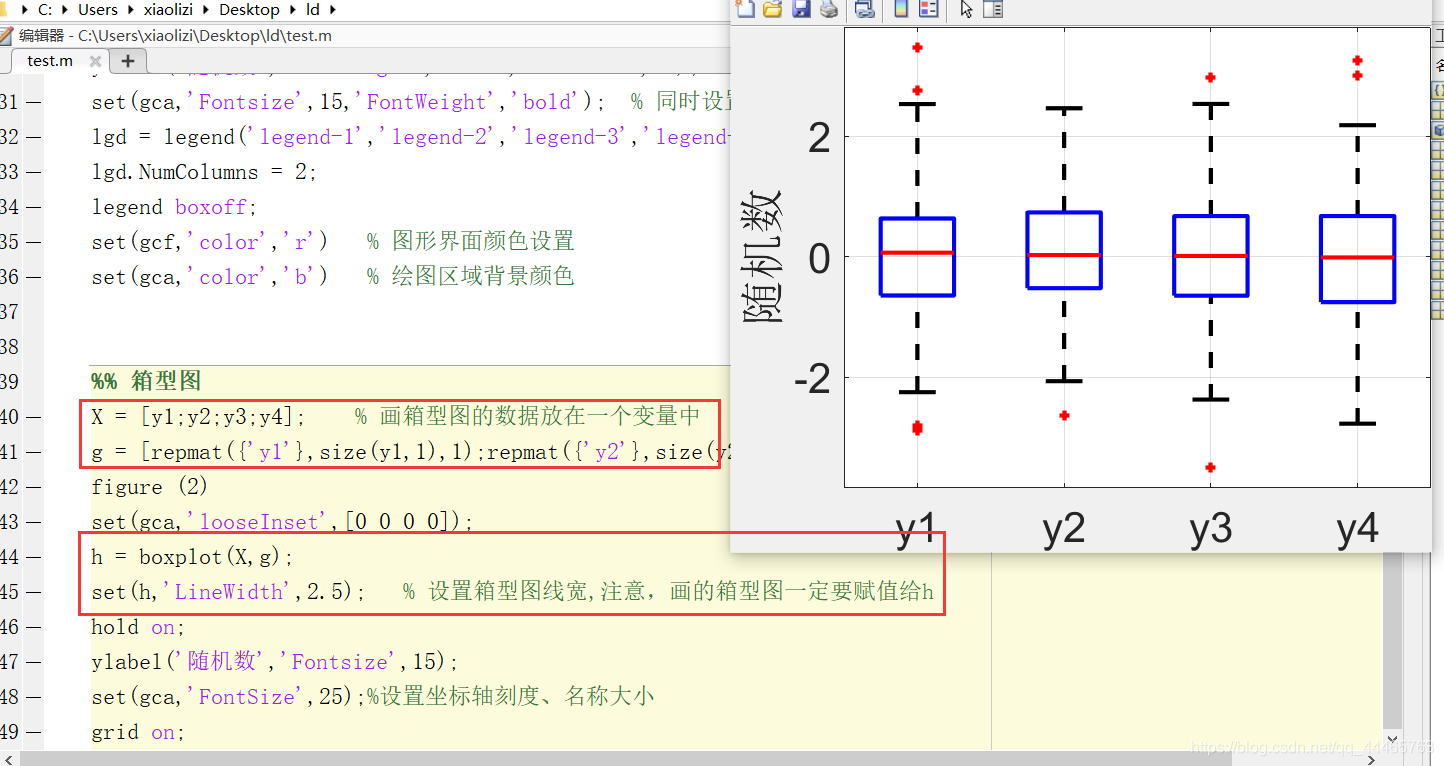1444x766 pixels.
Task: Insert a legend with the legend icon
Action: point(928,9)
